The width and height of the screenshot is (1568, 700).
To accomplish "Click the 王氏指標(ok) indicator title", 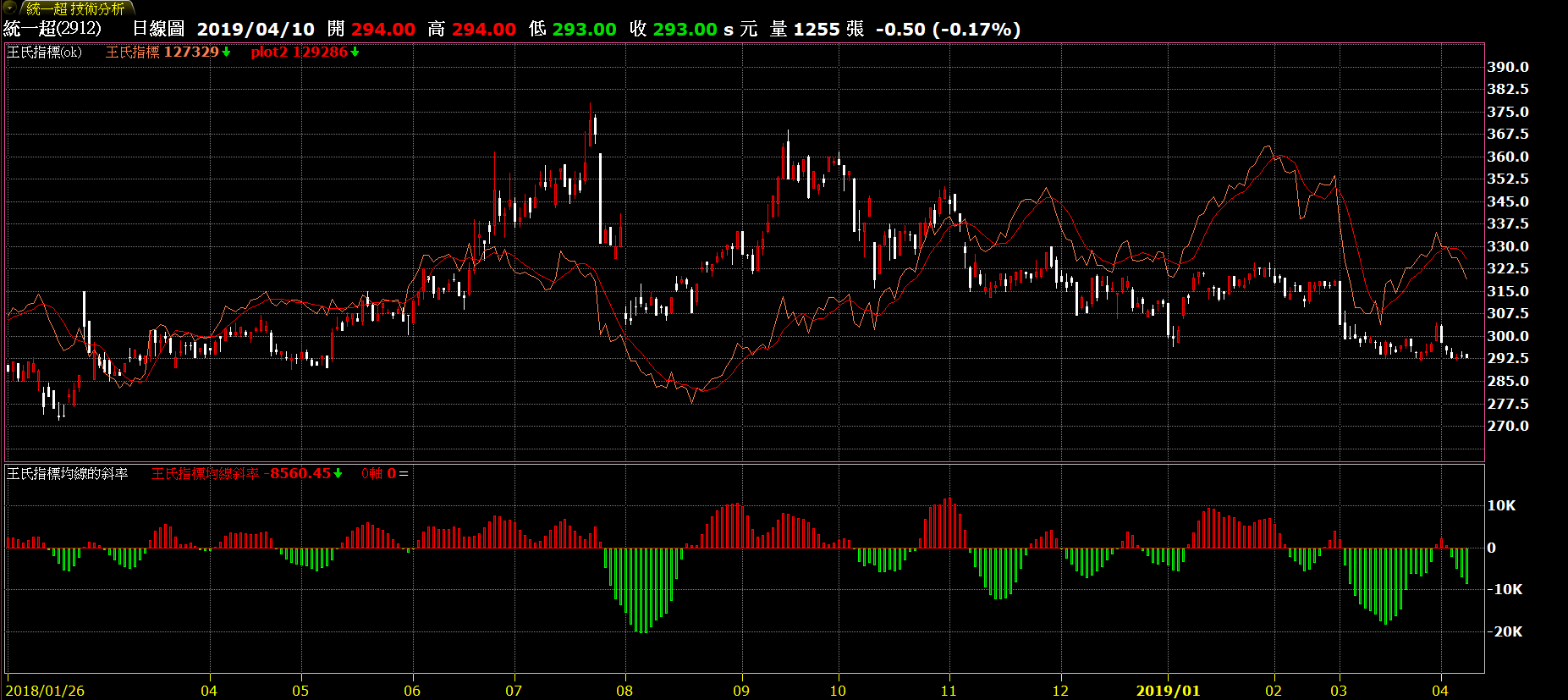I will click(45, 52).
